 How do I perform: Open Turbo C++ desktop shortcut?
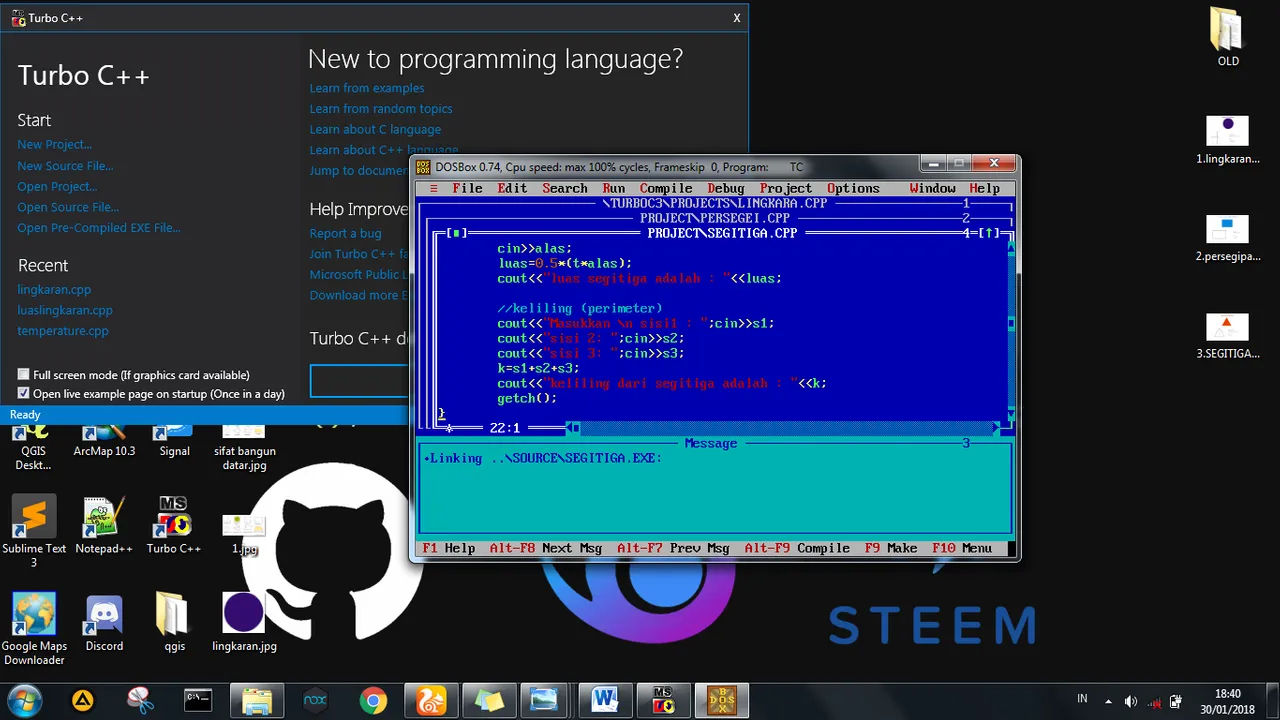[x=174, y=526]
